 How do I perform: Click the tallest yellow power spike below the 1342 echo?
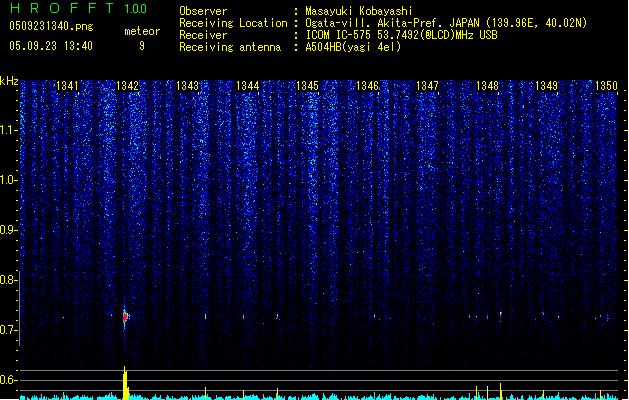[125, 383]
